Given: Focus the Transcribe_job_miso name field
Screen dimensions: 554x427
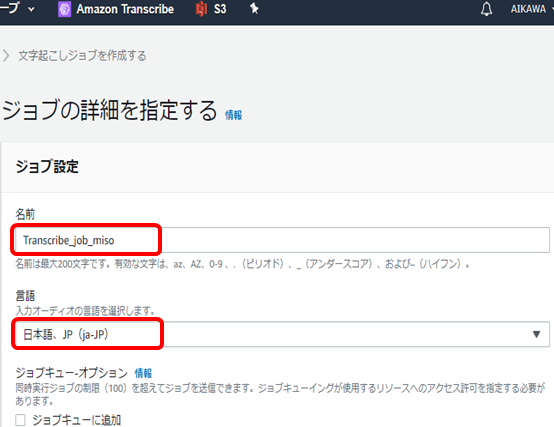Looking at the screenshot, I should click(282, 240).
